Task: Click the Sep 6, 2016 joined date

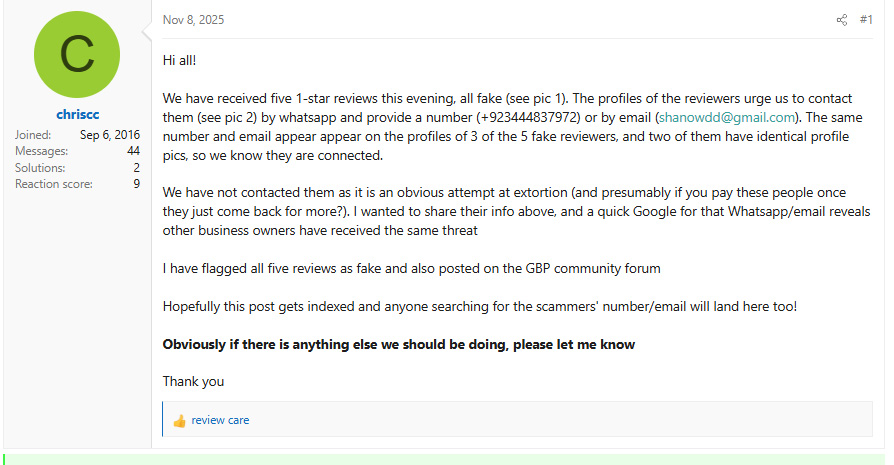Action: click(110, 135)
